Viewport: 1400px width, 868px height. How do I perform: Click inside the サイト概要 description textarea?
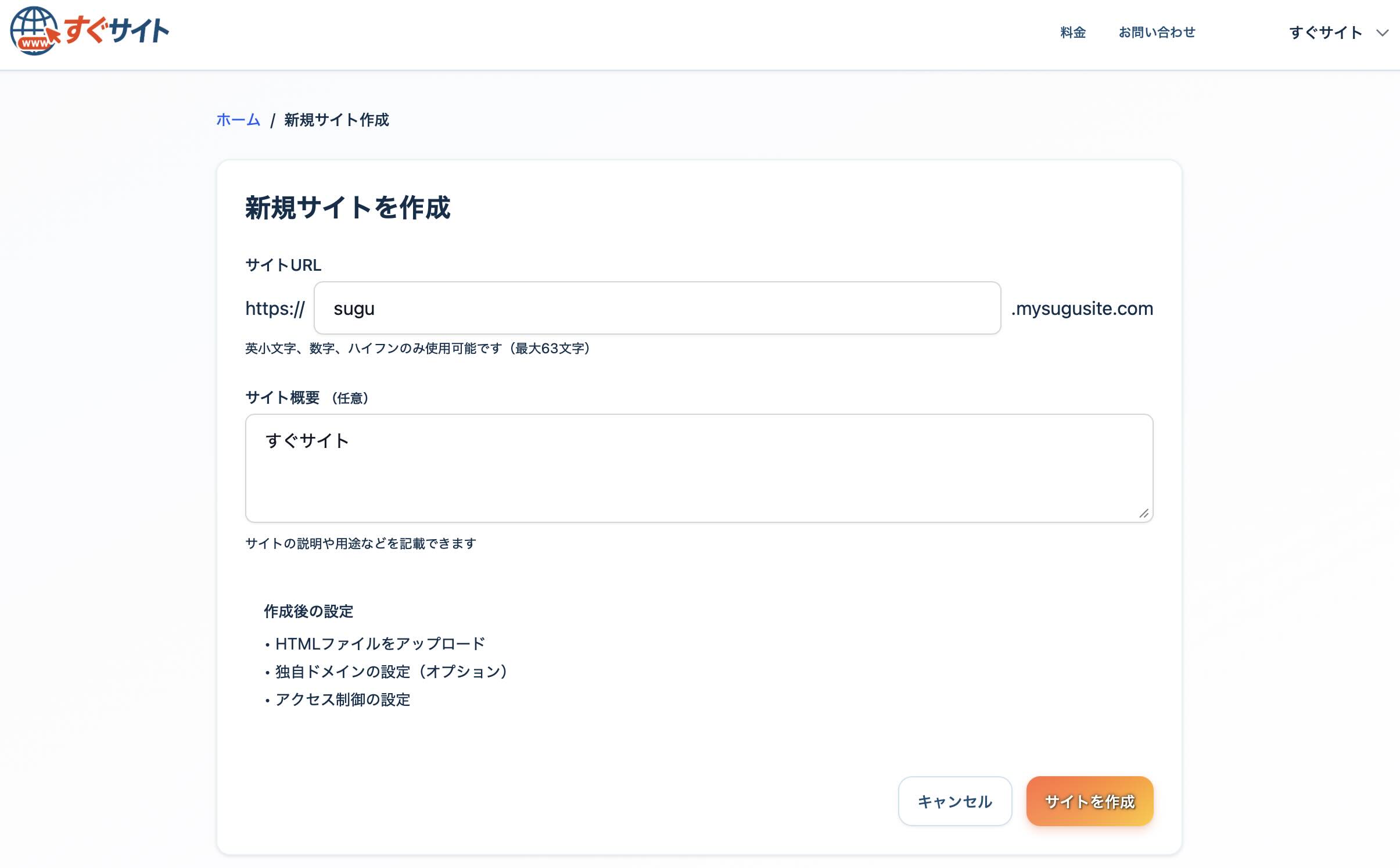[697, 468]
